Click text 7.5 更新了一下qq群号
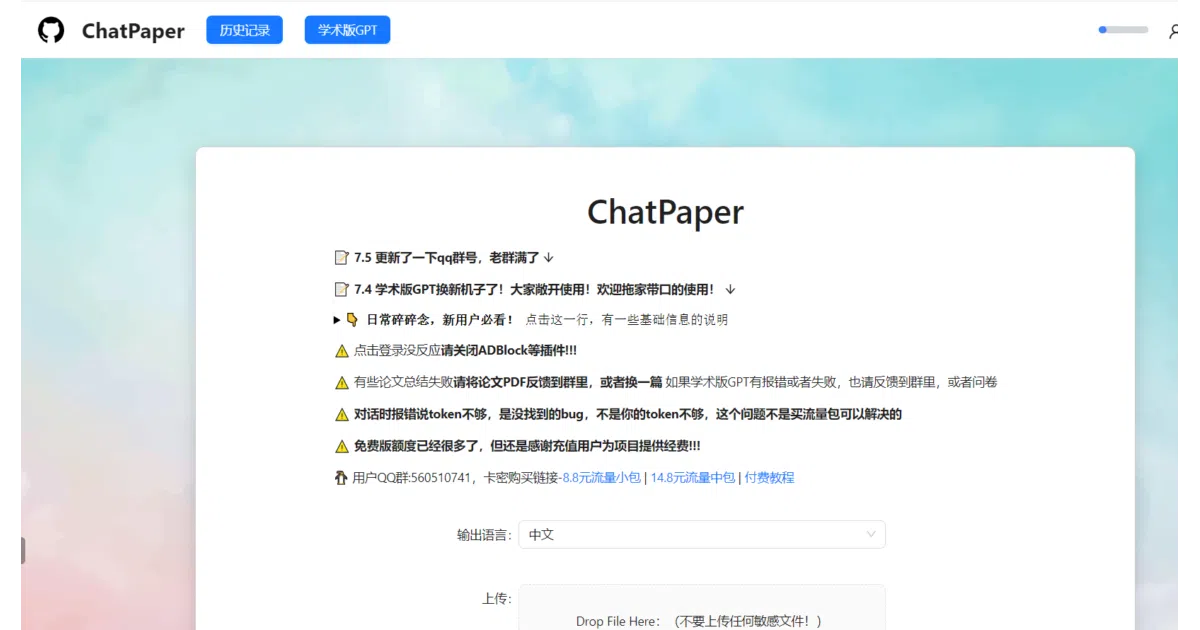1200x630 pixels. (x=418, y=257)
